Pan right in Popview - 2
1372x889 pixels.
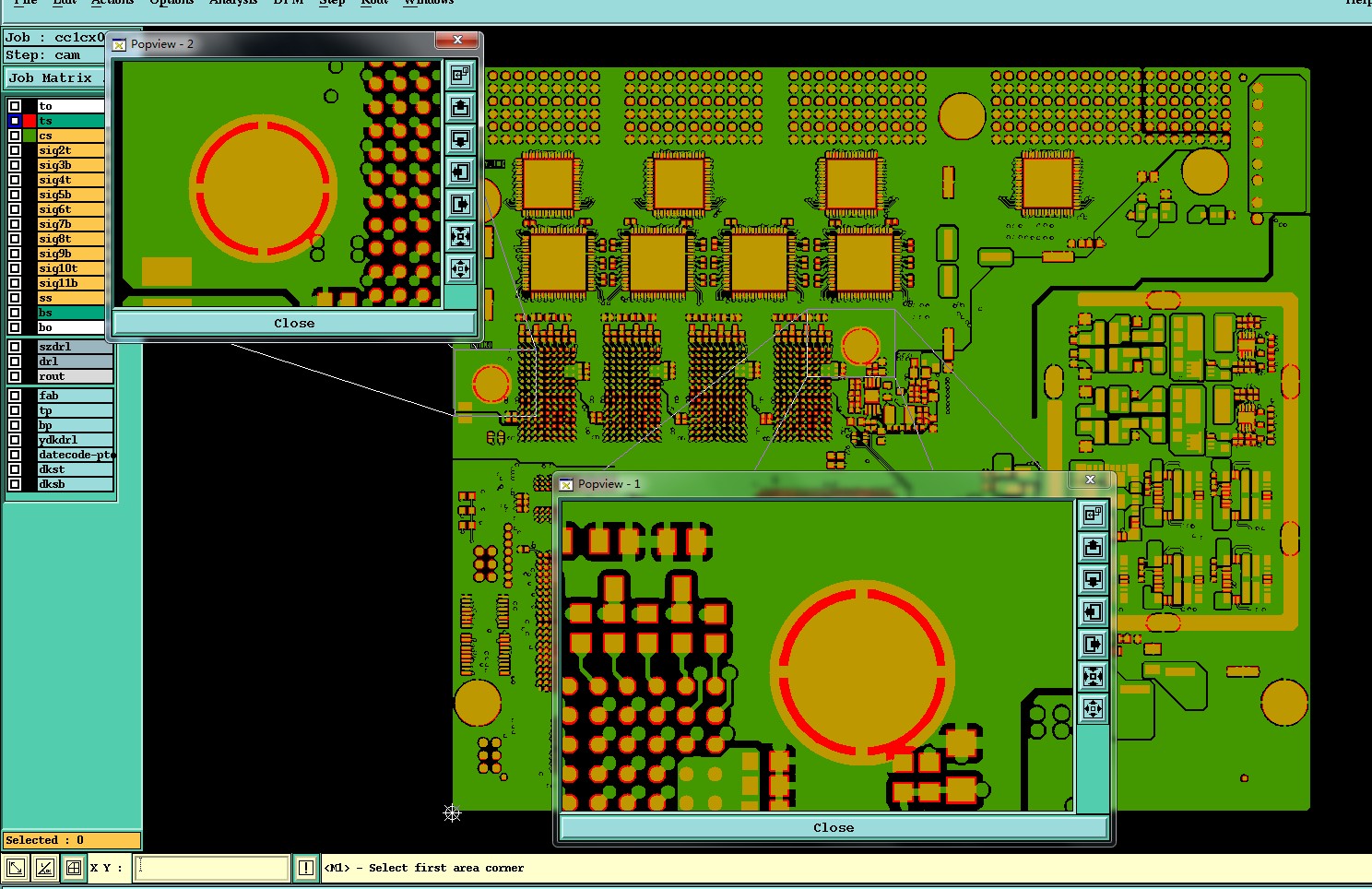[x=460, y=204]
